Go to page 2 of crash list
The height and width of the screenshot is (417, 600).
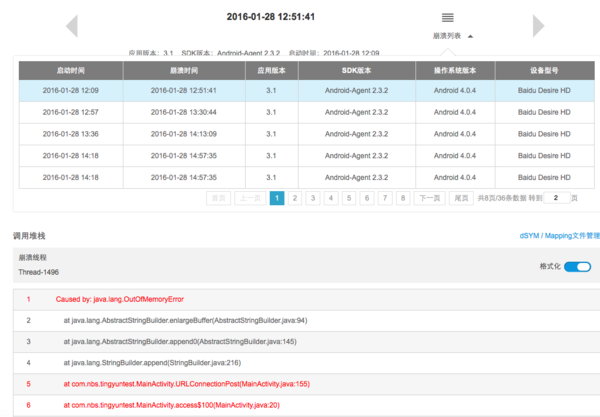(x=295, y=198)
